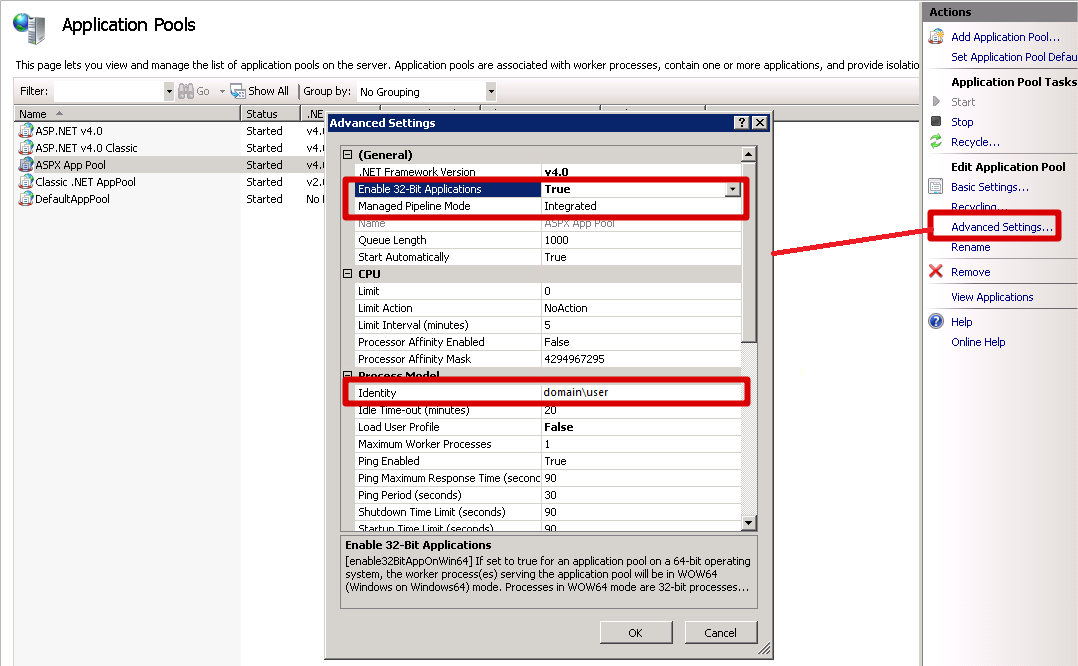Select the Ping Period (seconds) row
The image size is (1078, 666).
tap(548, 495)
